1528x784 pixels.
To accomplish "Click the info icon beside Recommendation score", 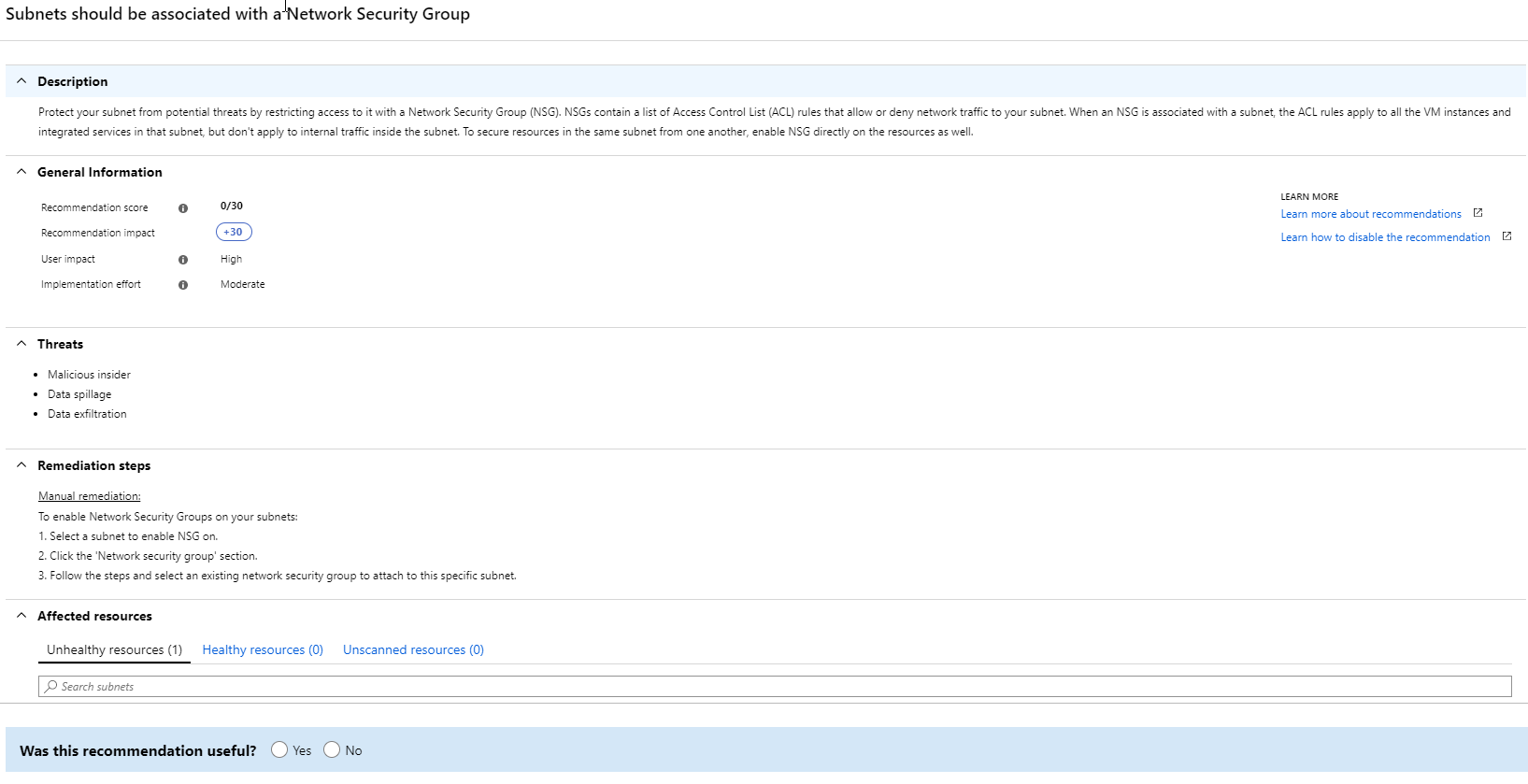I will 183,208.
